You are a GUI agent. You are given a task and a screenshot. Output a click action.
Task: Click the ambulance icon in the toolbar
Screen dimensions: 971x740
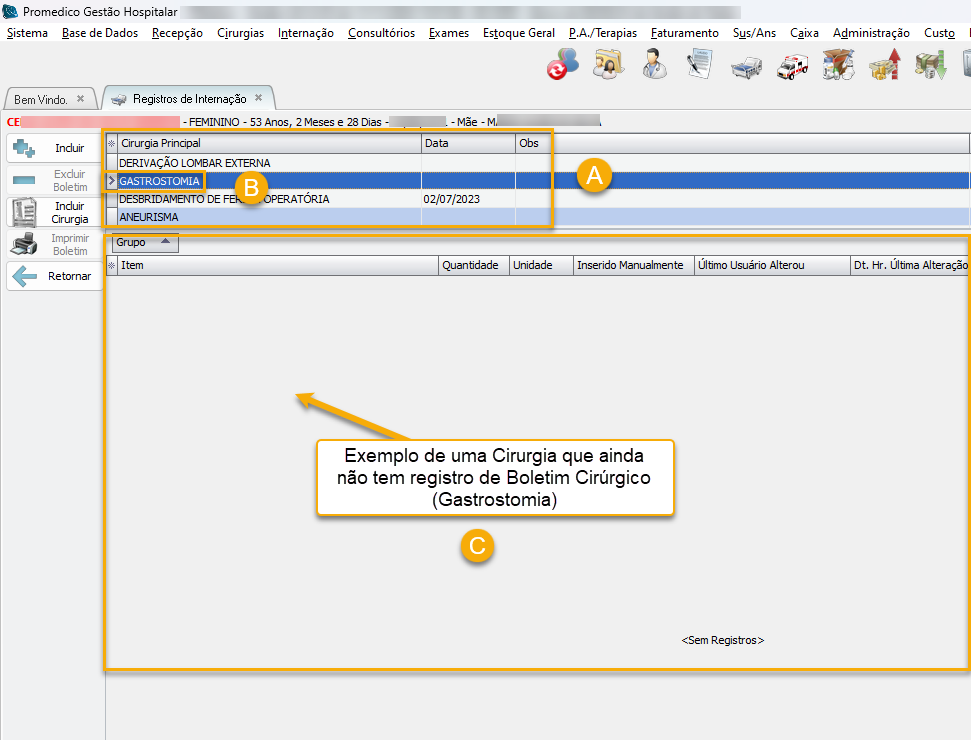pyautogui.click(x=791, y=66)
